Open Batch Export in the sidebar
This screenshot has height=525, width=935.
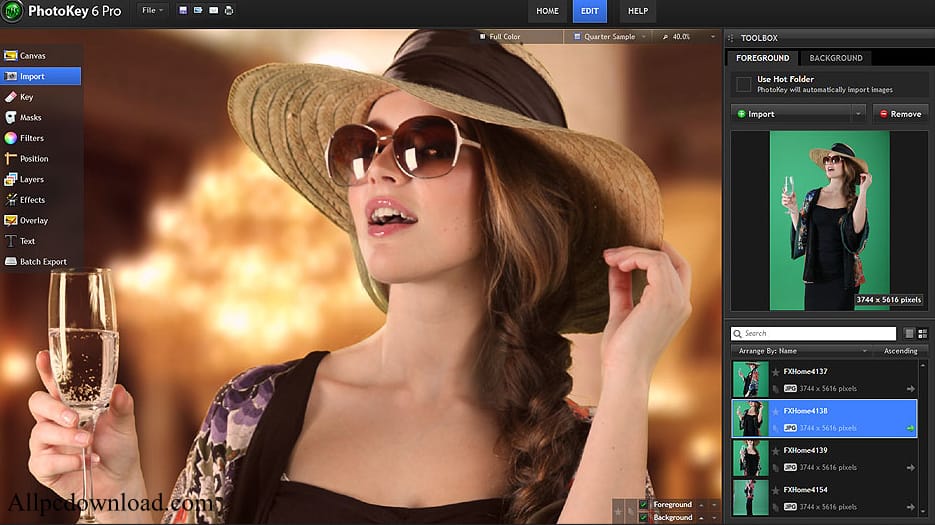point(41,261)
